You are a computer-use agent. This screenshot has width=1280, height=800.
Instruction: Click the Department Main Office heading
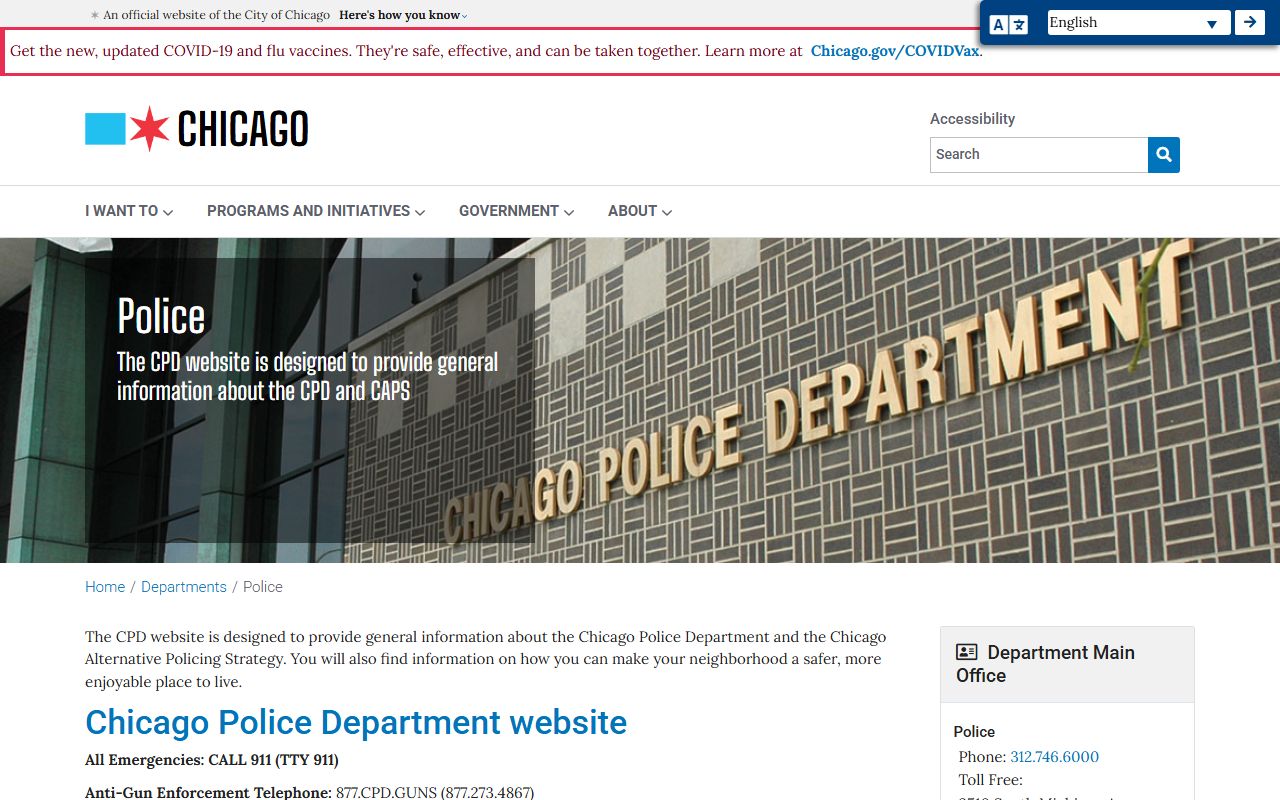click(1045, 664)
